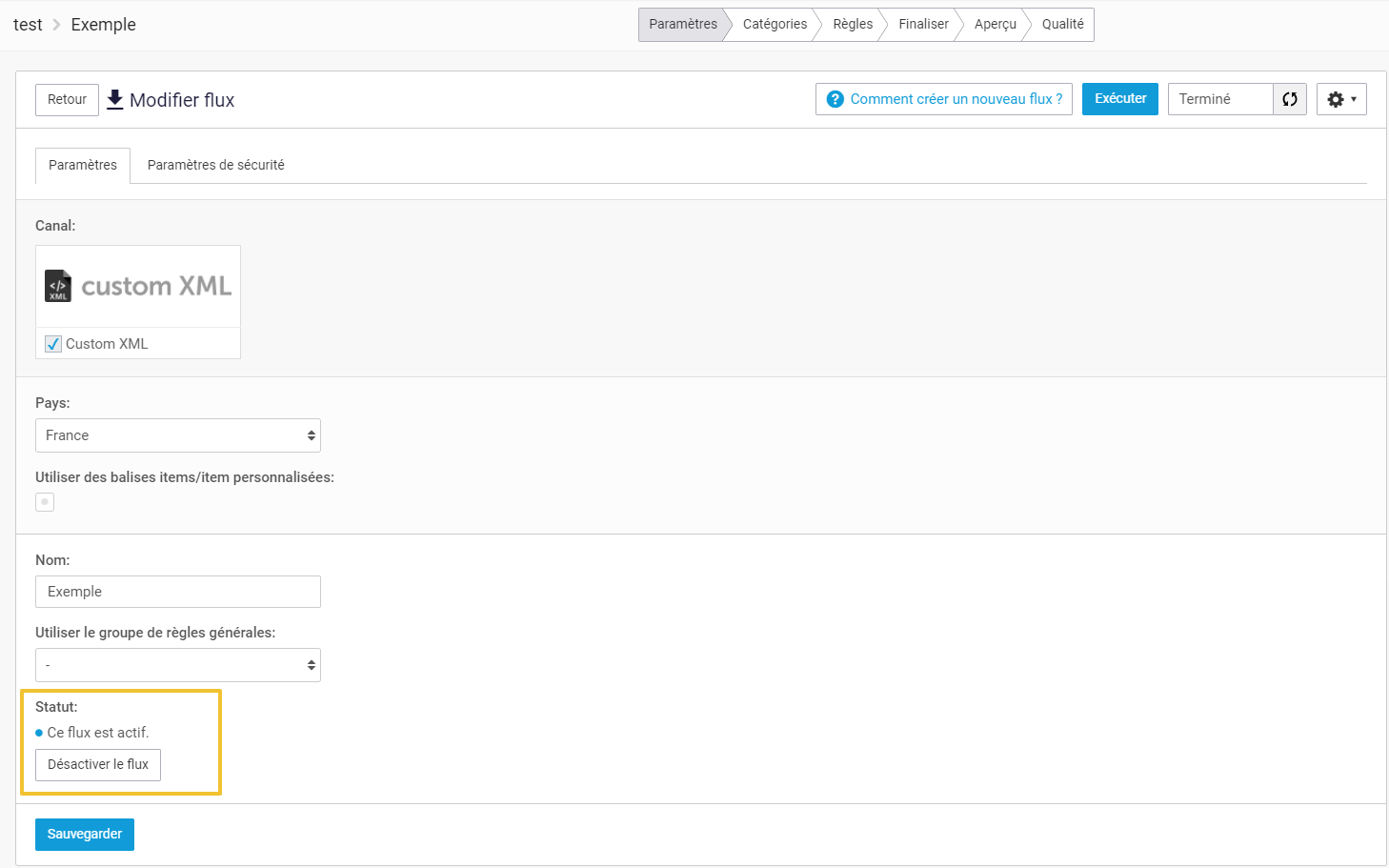This screenshot has height=868, width=1389.
Task: Go to the Règles wizard step
Action: [853, 25]
